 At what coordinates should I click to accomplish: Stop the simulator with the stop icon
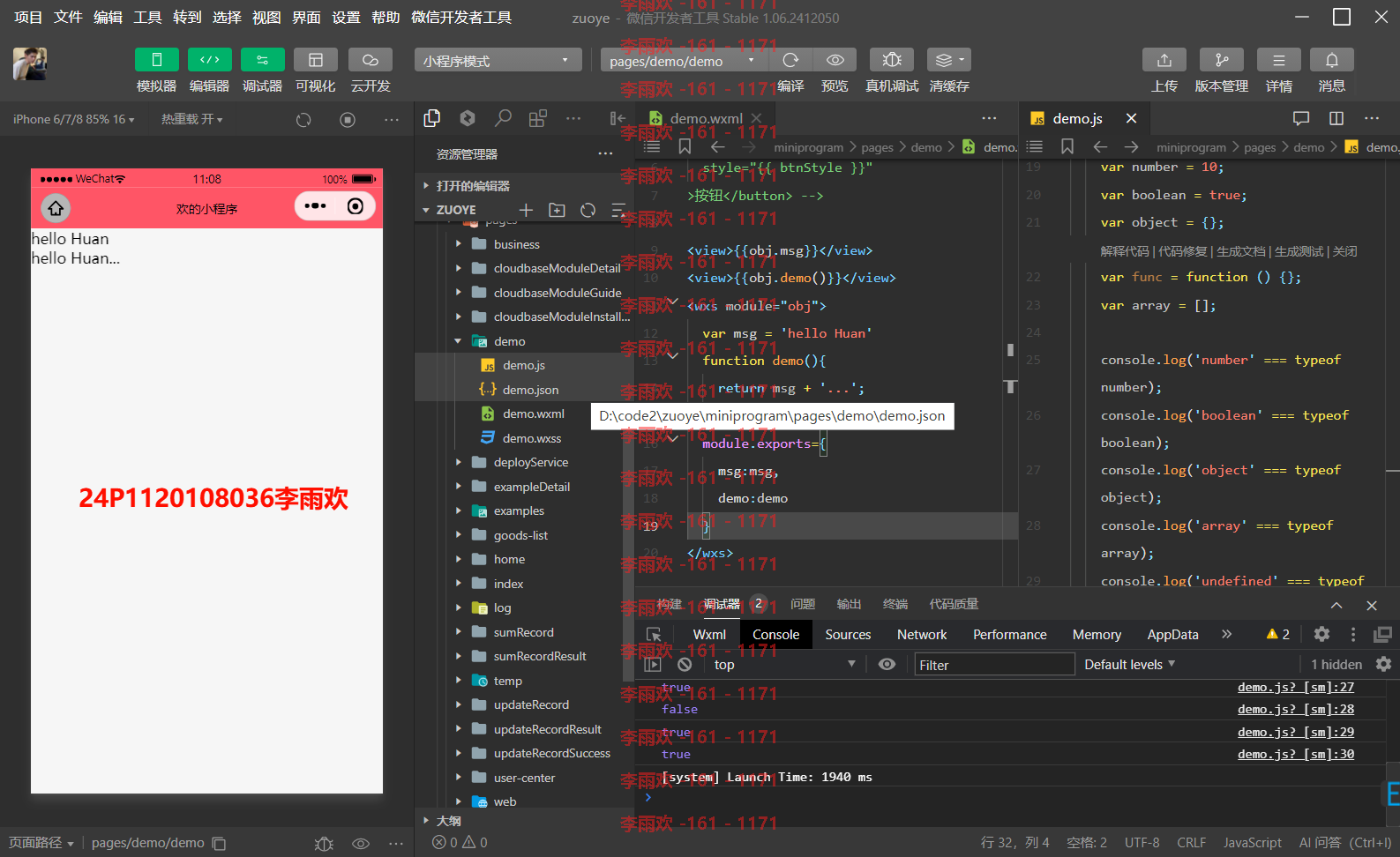tap(348, 120)
